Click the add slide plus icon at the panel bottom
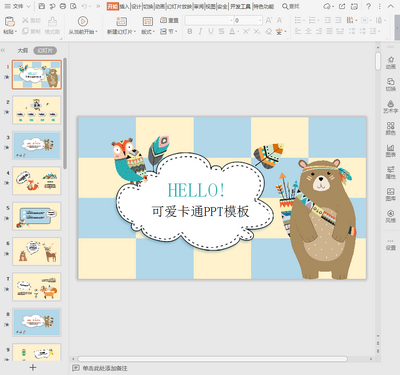The height and width of the screenshot is (375, 400). click(33, 367)
